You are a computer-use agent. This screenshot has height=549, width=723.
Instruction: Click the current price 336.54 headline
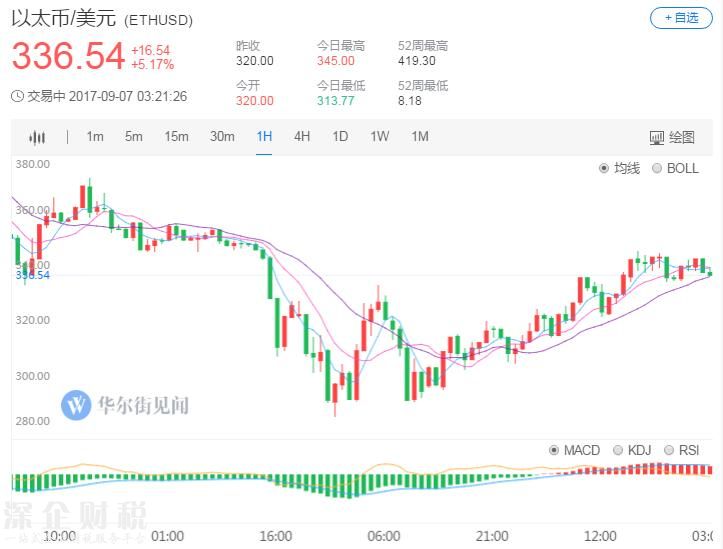click(x=68, y=56)
